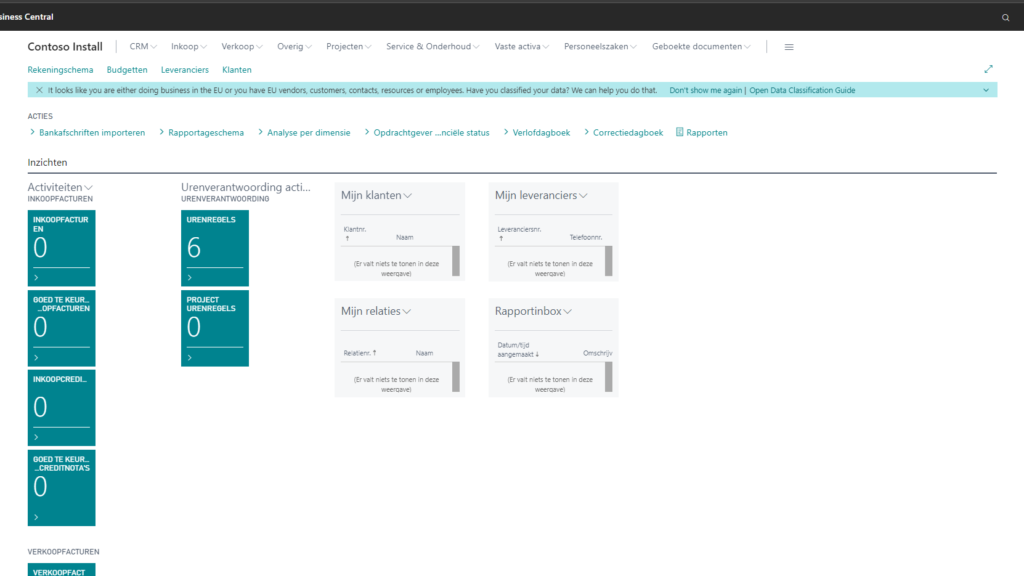The height and width of the screenshot is (576, 1024).
Task: Open the Urenregels tile arrow
Action: (189, 278)
